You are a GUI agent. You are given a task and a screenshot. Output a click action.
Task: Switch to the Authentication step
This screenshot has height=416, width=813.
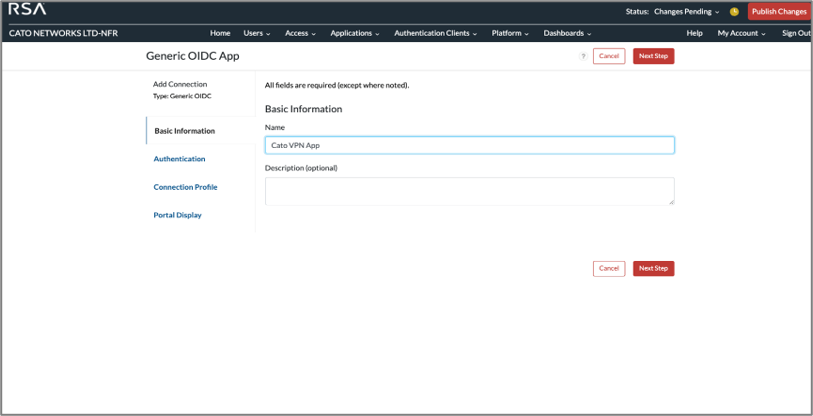179,159
